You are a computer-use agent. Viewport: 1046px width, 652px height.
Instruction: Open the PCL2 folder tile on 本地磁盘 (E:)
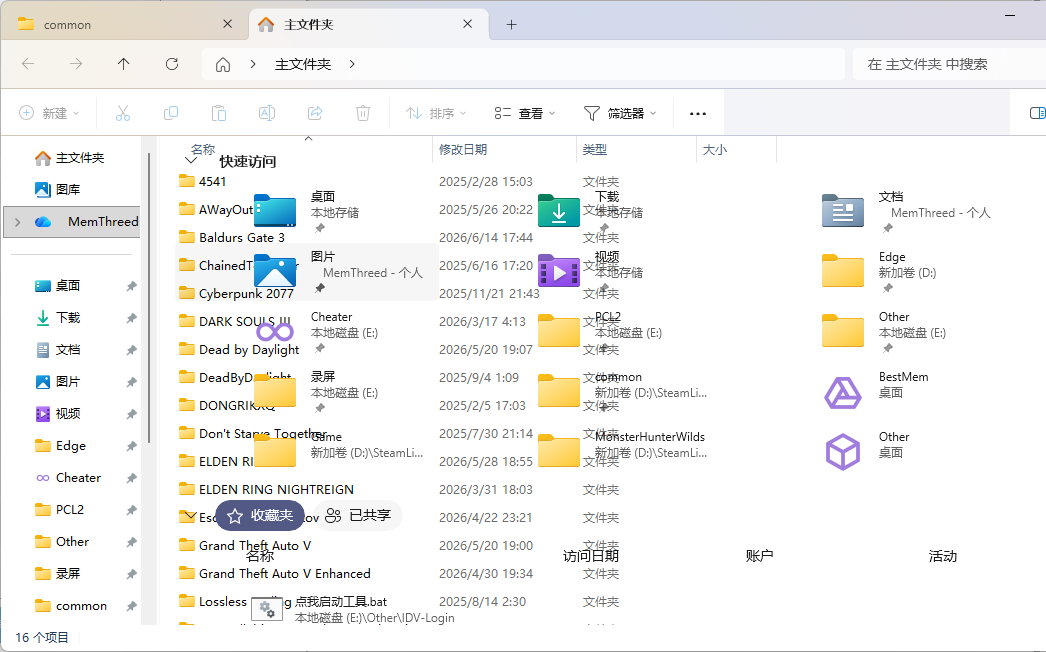[559, 331]
